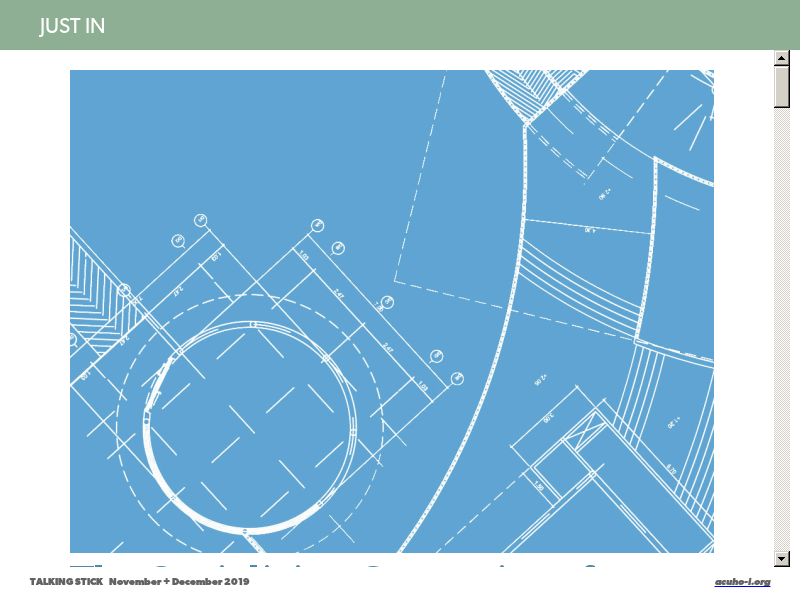This screenshot has width=800, height=600.
Task: Open the acuho-i.org link
Action: coord(742,582)
